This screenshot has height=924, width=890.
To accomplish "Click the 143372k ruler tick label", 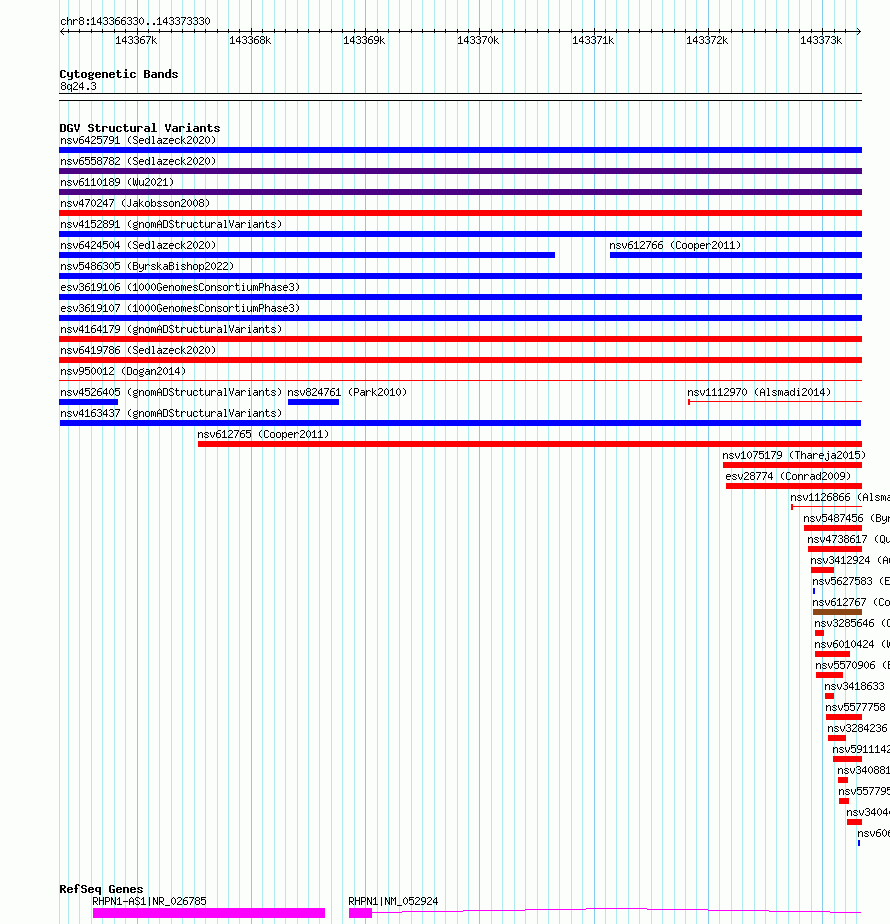I will pos(707,40).
